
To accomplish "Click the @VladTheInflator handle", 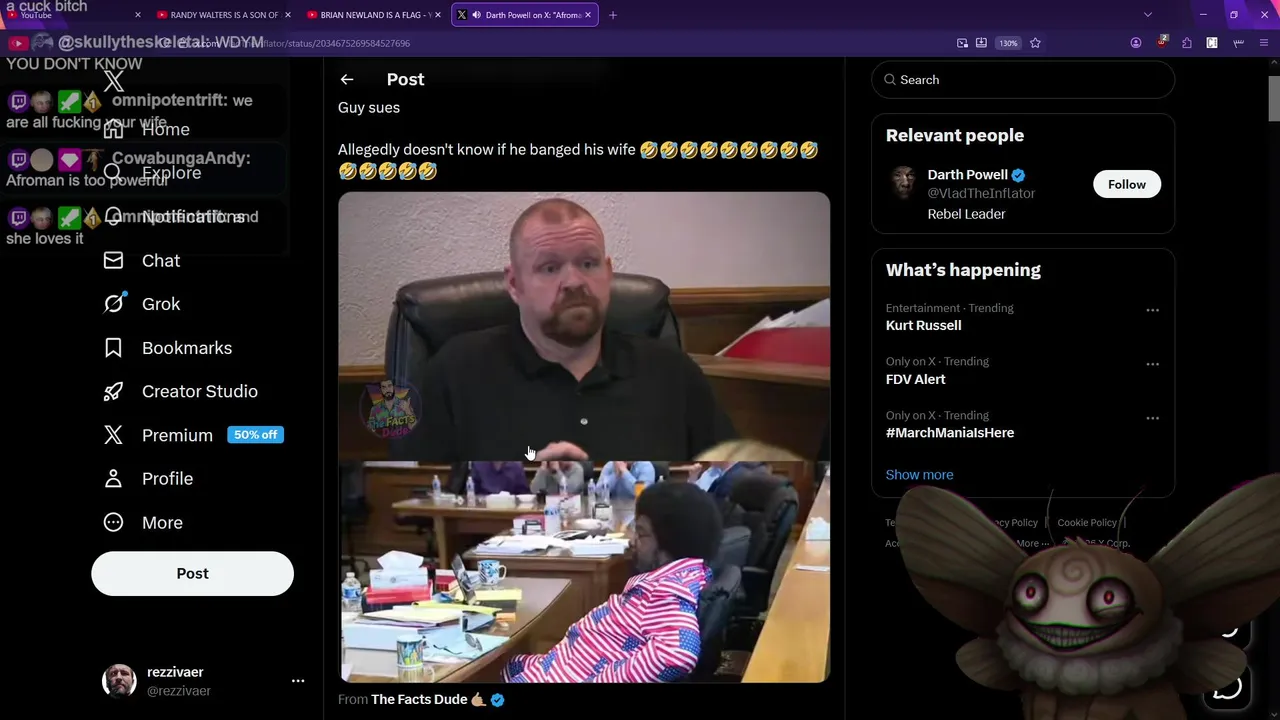I will tap(981, 193).
